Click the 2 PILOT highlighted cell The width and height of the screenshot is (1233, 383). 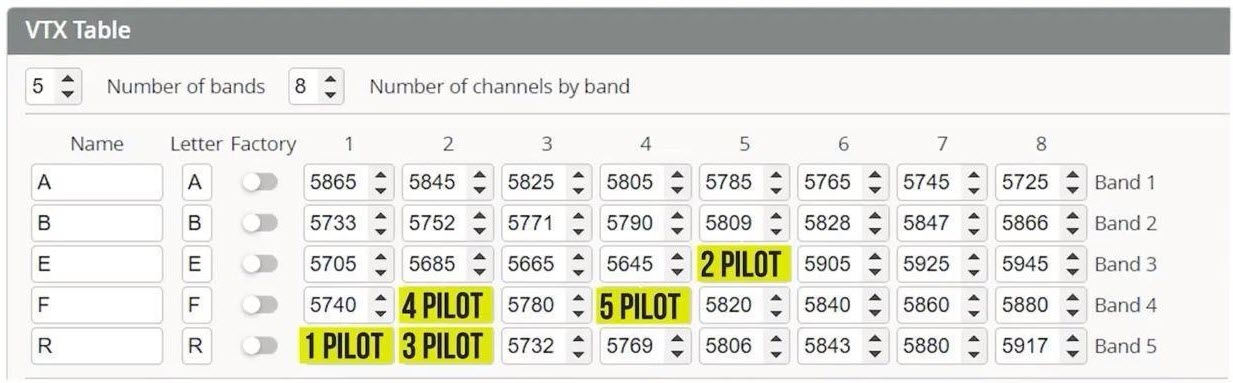tap(745, 264)
